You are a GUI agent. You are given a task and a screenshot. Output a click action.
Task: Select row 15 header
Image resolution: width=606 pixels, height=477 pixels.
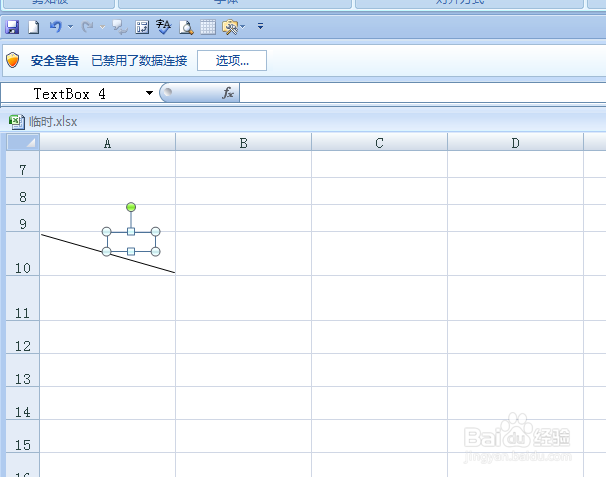coord(23,436)
